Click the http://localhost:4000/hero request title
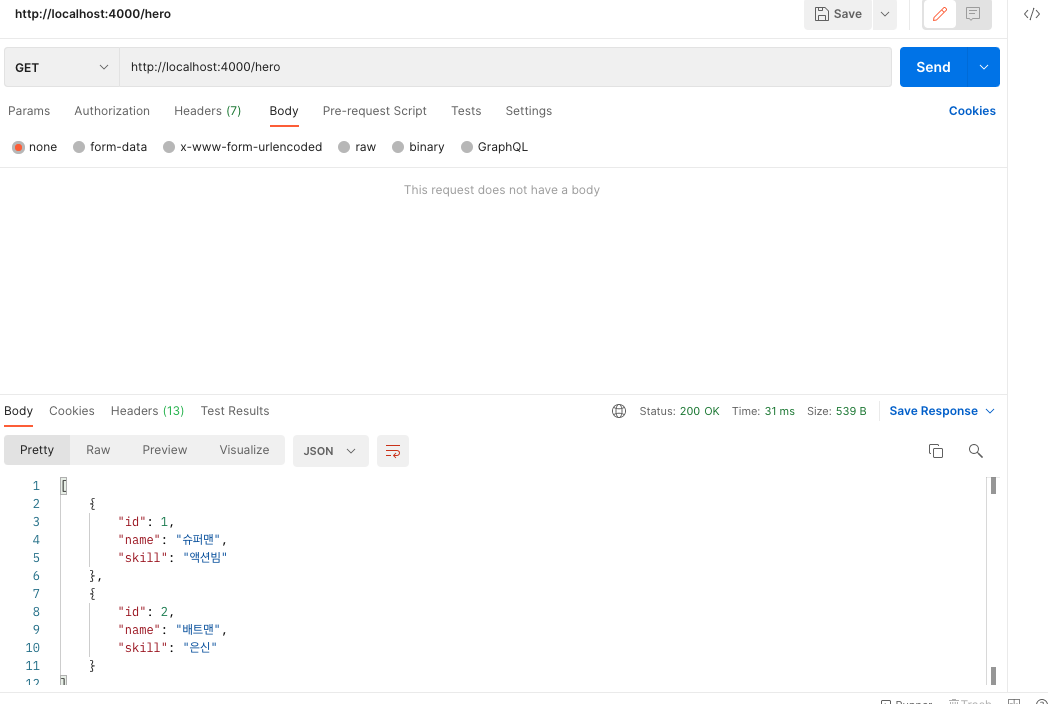The height and width of the screenshot is (704, 1048). pos(93,13)
